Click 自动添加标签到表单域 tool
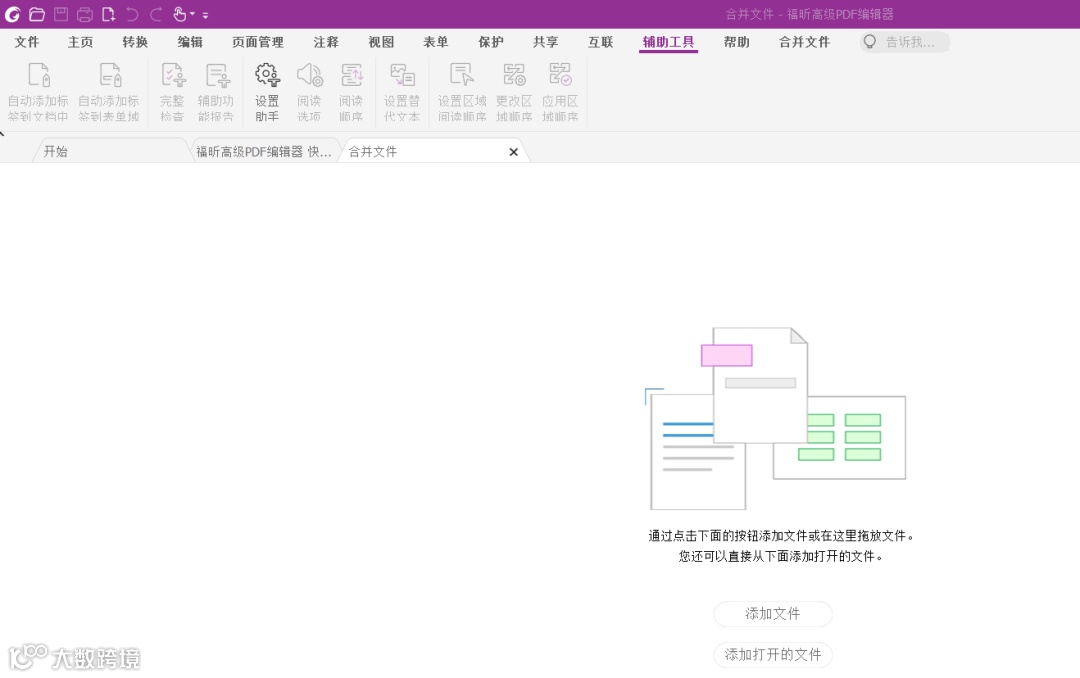Image resolution: width=1080 pixels, height=678 pixels. tap(109, 92)
